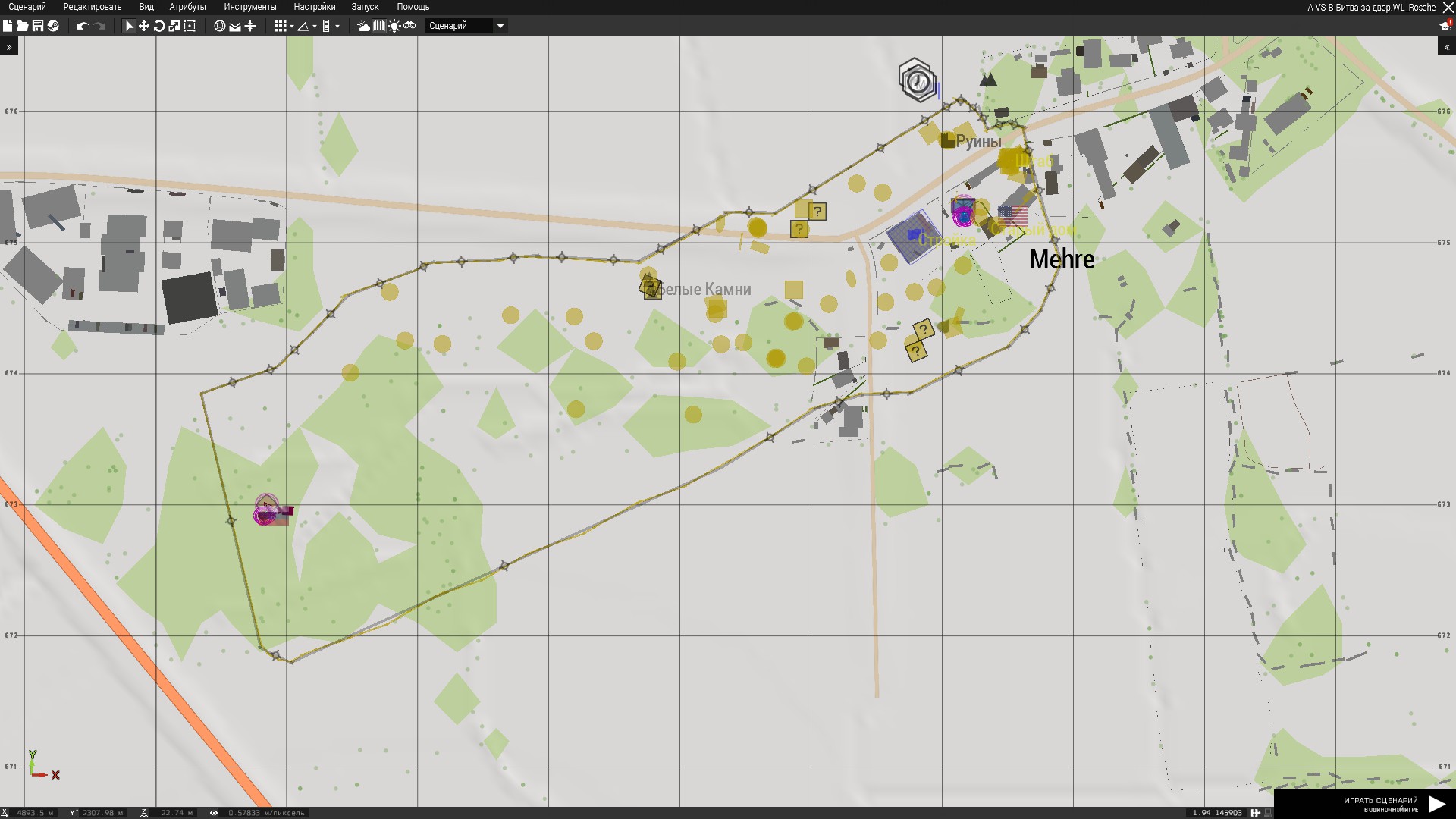Expand rotation angle snap dropdown arrow
Viewport: 1456px width, 819px height.
click(x=315, y=27)
